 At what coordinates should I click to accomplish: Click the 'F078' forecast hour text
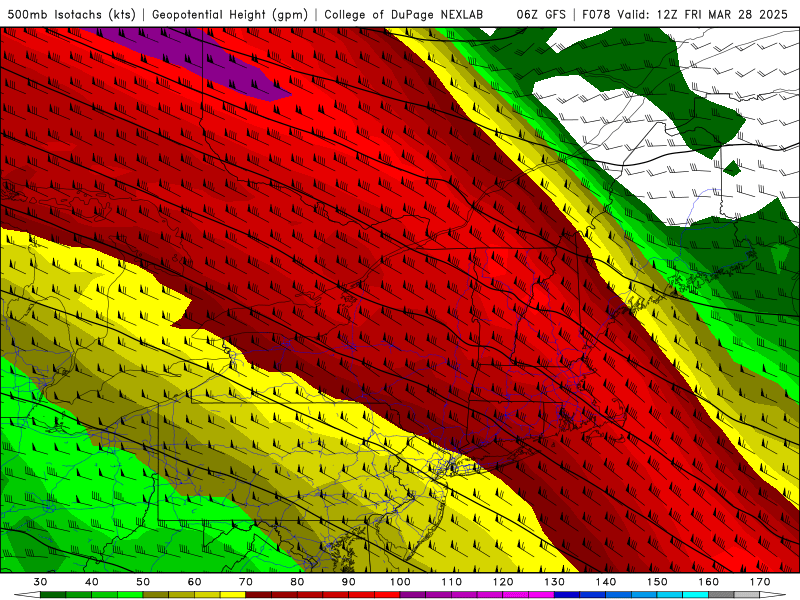596,14
